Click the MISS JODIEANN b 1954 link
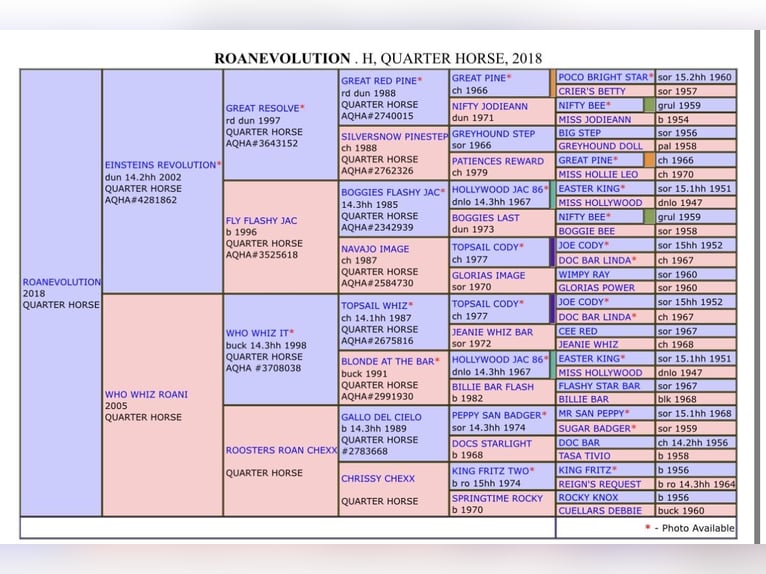Image resolution: width=766 pixels, height=574 pixels. 595,120
